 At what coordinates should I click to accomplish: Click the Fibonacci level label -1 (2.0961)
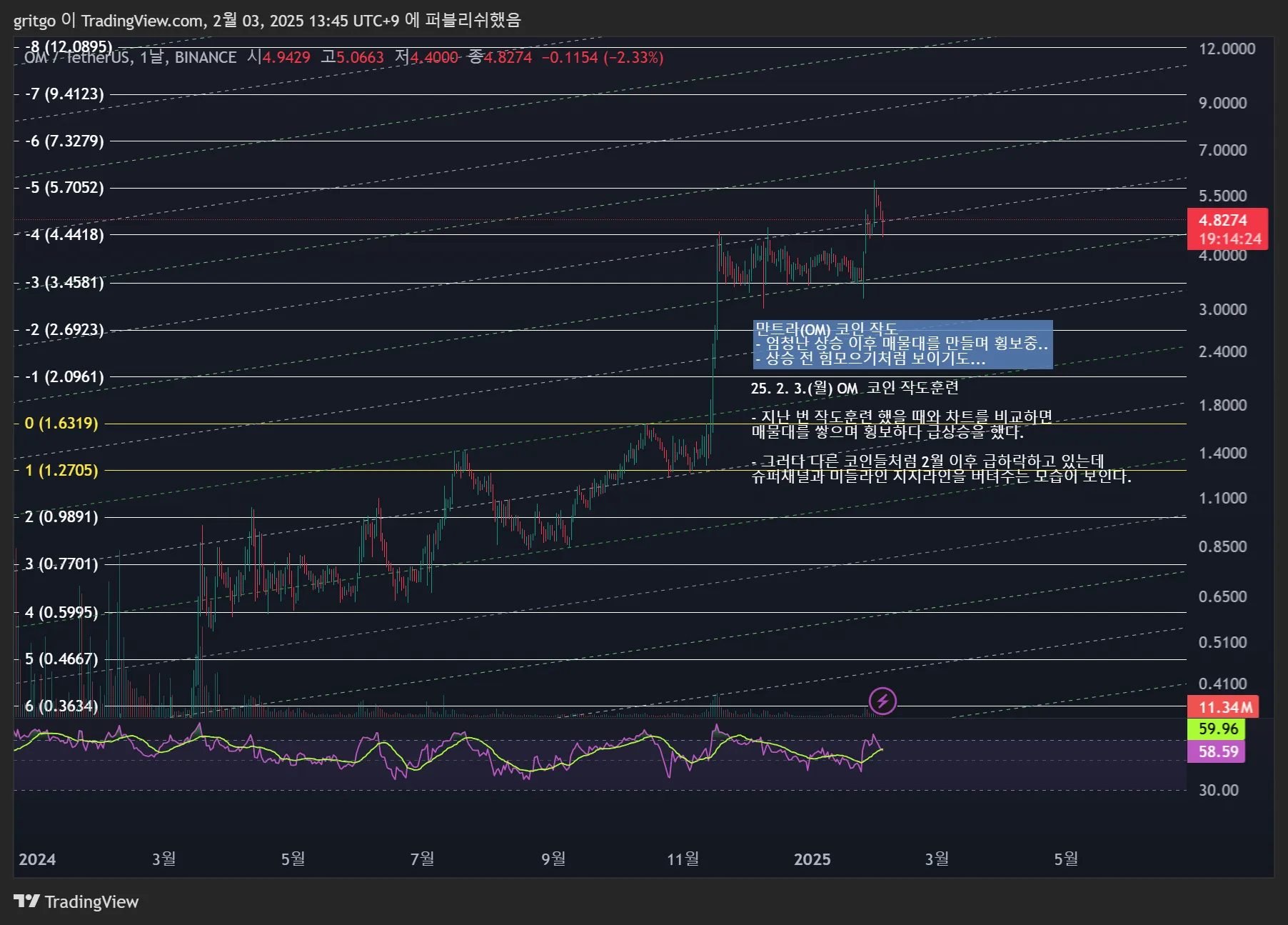click(x=64, y=376)
